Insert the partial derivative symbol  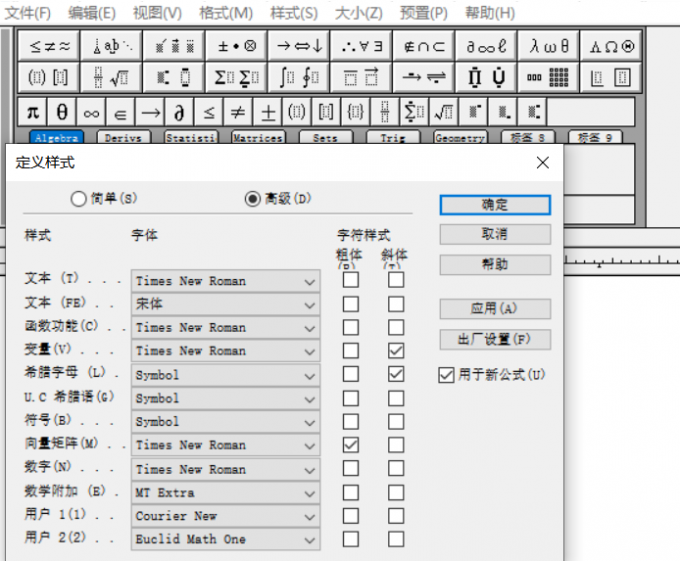click(179, 112)
